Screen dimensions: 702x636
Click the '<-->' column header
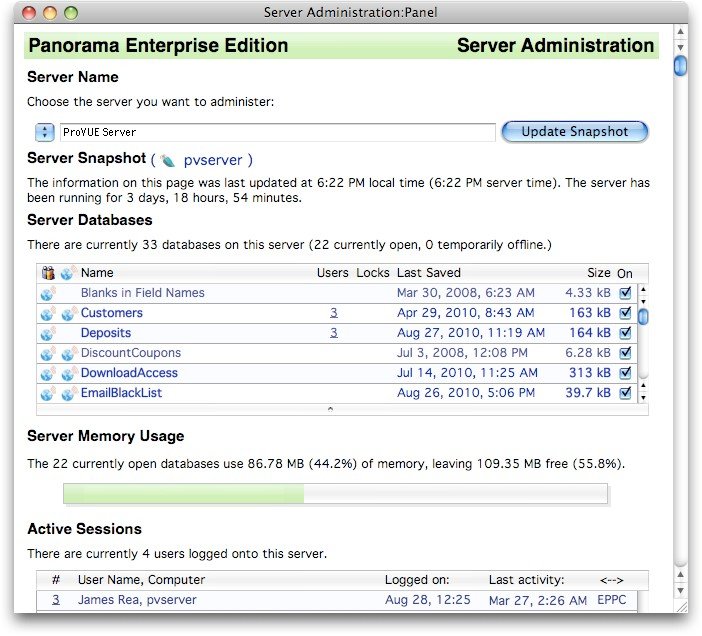611,580
